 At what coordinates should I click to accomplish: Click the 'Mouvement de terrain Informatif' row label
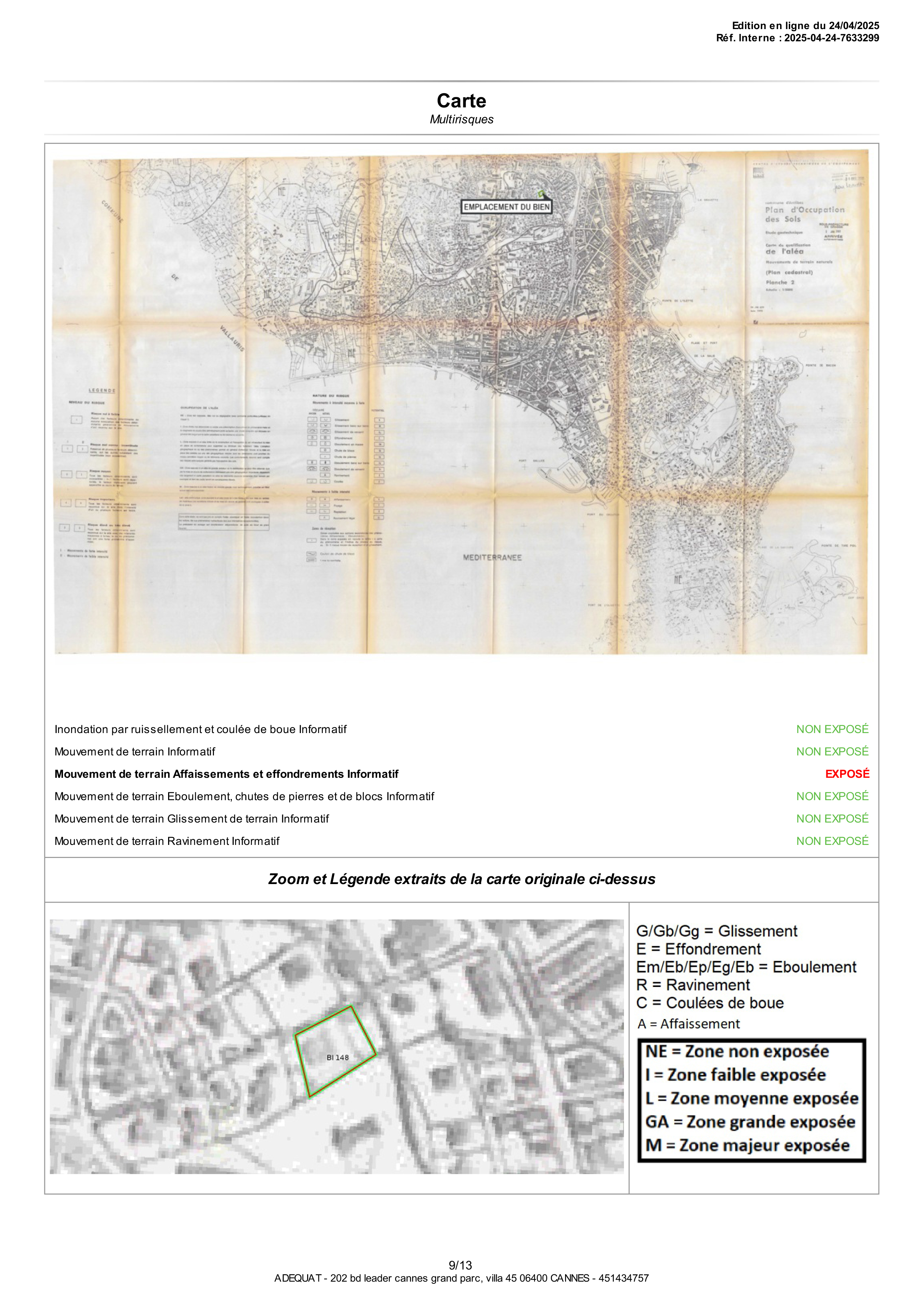point(135,751)
